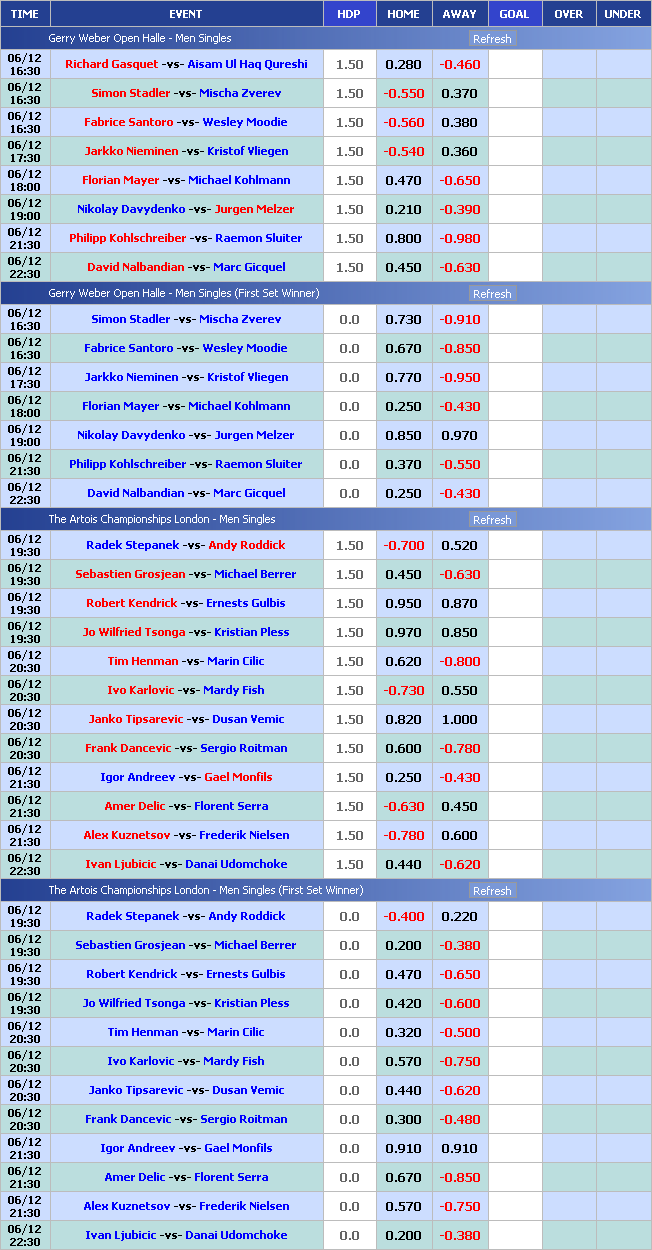
Task: Click away odds 0.600 for Kuznetsov vs Nielsen
Action: [459, 836]
